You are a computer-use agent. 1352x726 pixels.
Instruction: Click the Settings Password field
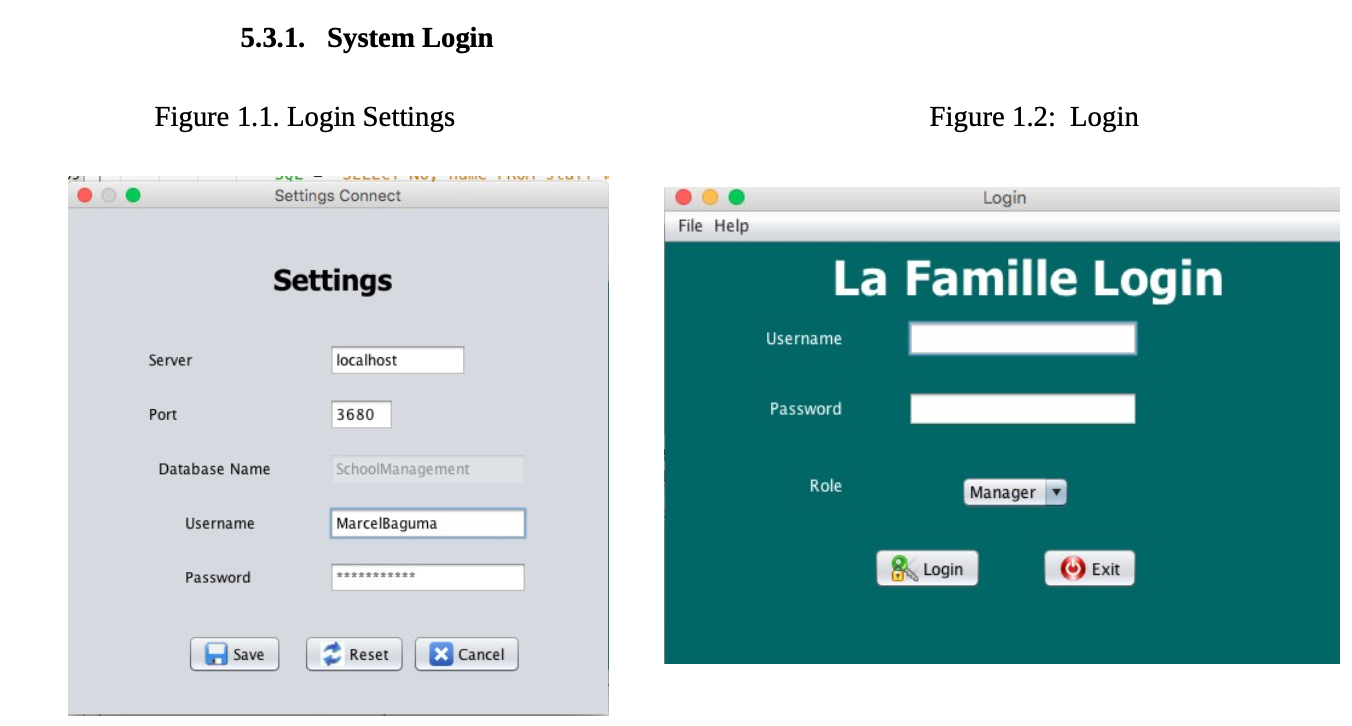(x=427, y=577)
